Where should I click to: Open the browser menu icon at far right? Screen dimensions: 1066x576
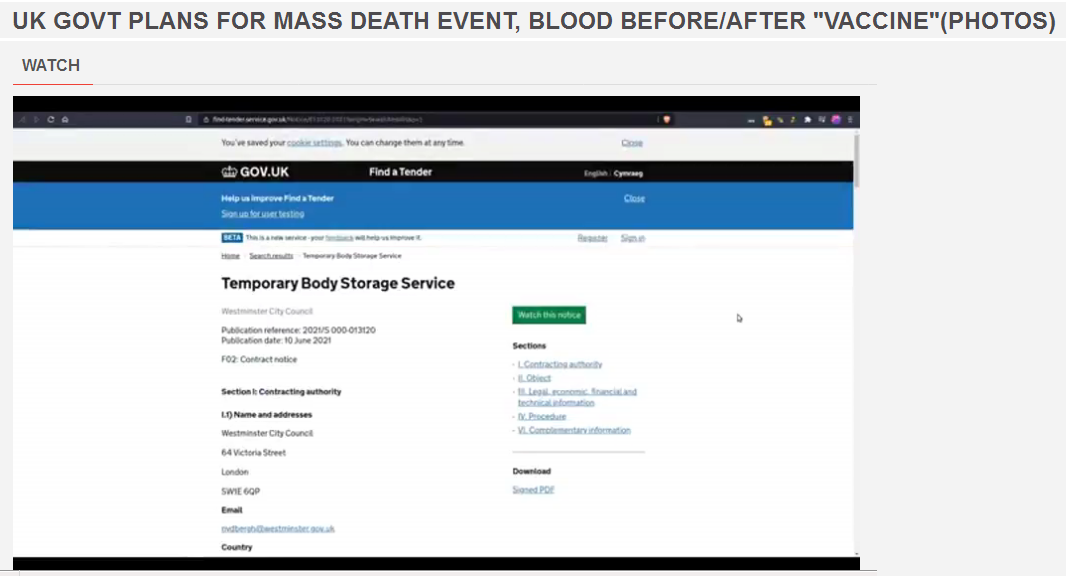pyautogui.click(x=850, y=119)
